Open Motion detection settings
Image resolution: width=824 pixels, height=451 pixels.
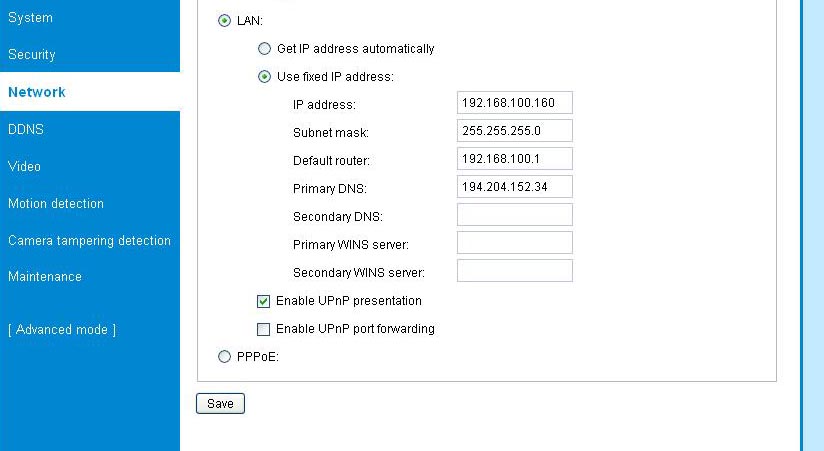coord(56,203)
